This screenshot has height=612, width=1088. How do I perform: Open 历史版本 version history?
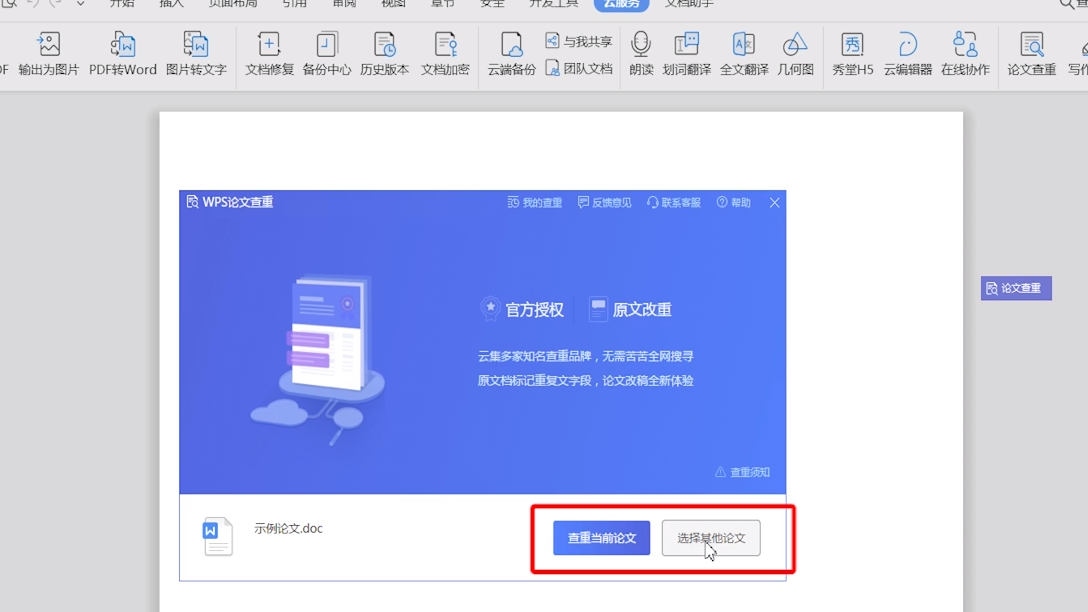[x=384, y=53]
